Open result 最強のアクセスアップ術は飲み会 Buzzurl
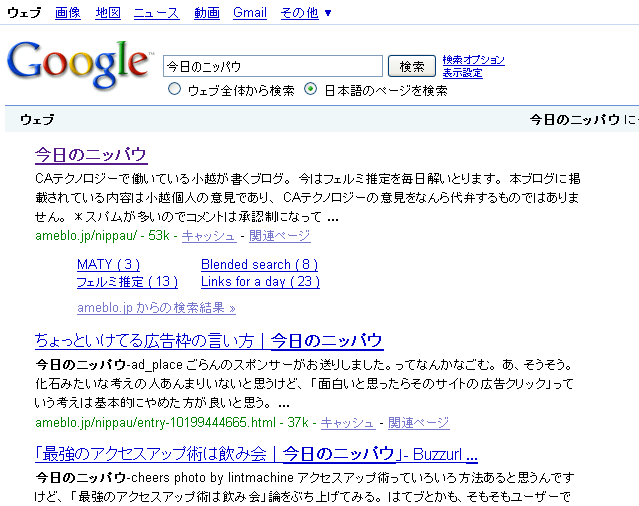639x506 pixels. tap(256, 454)
